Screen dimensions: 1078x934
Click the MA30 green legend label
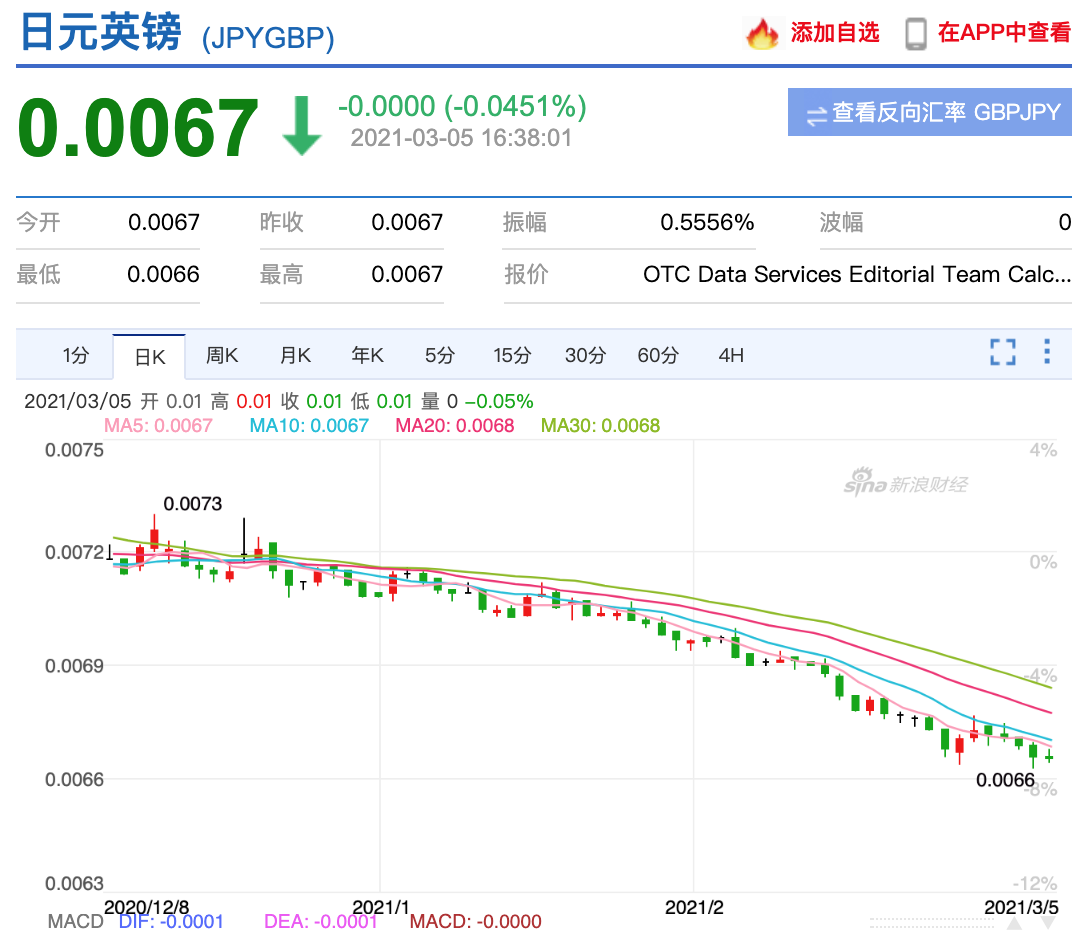coord(600,426)
